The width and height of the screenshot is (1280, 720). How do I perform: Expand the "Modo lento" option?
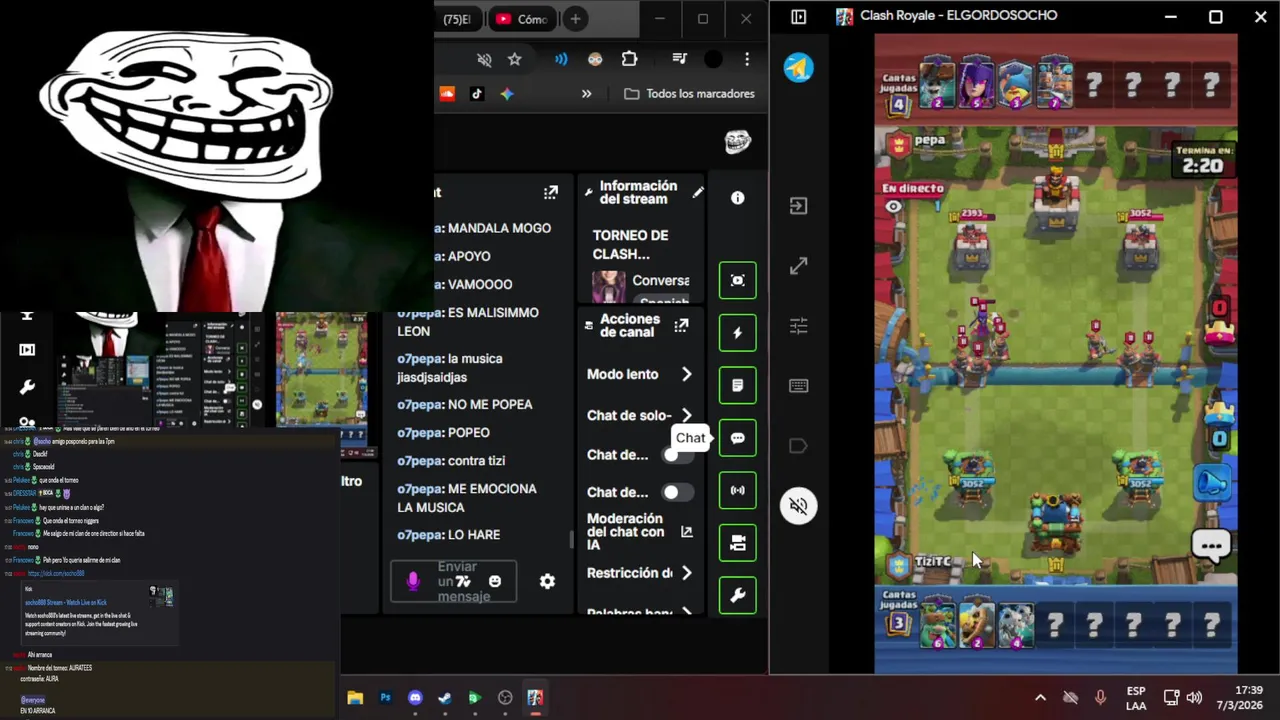point(686,374)
